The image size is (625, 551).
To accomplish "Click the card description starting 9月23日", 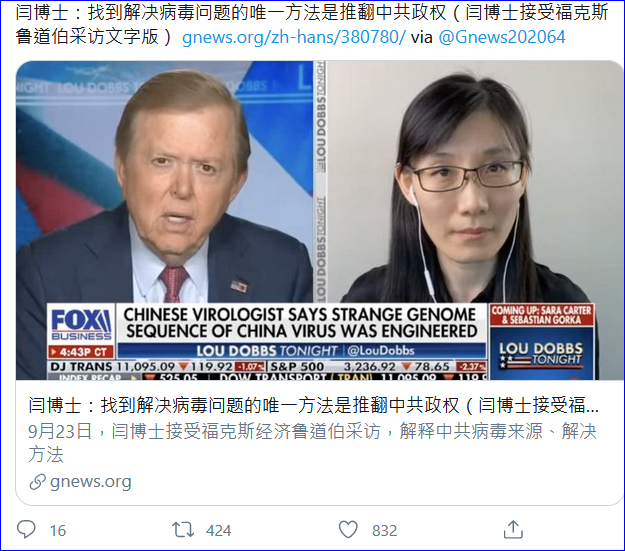I will point(312,443).
